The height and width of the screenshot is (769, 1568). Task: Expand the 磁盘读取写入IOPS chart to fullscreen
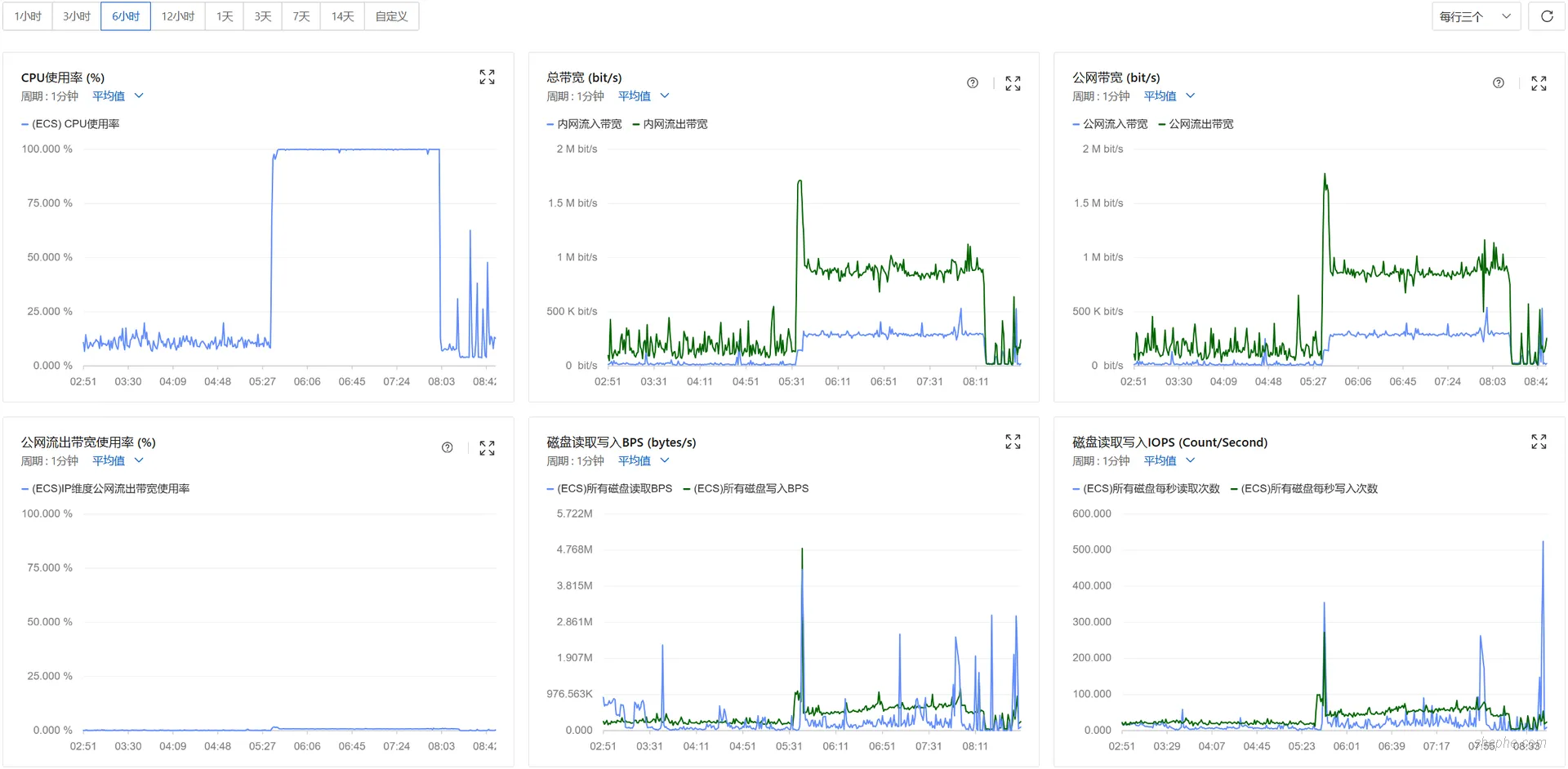coord(1539,442)
